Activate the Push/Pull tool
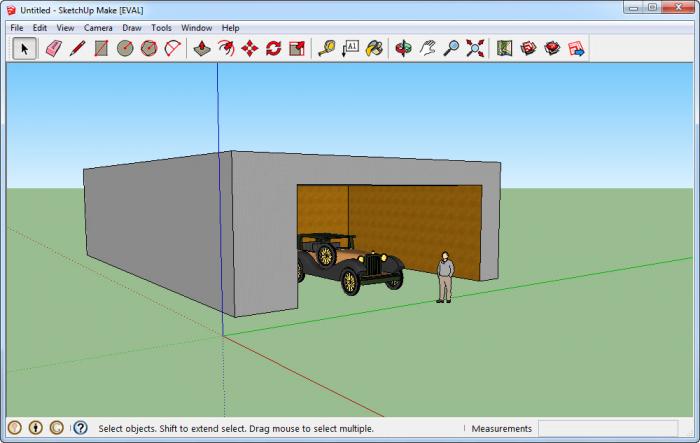Viewport: 700px width, 443px height. [202, 48]
